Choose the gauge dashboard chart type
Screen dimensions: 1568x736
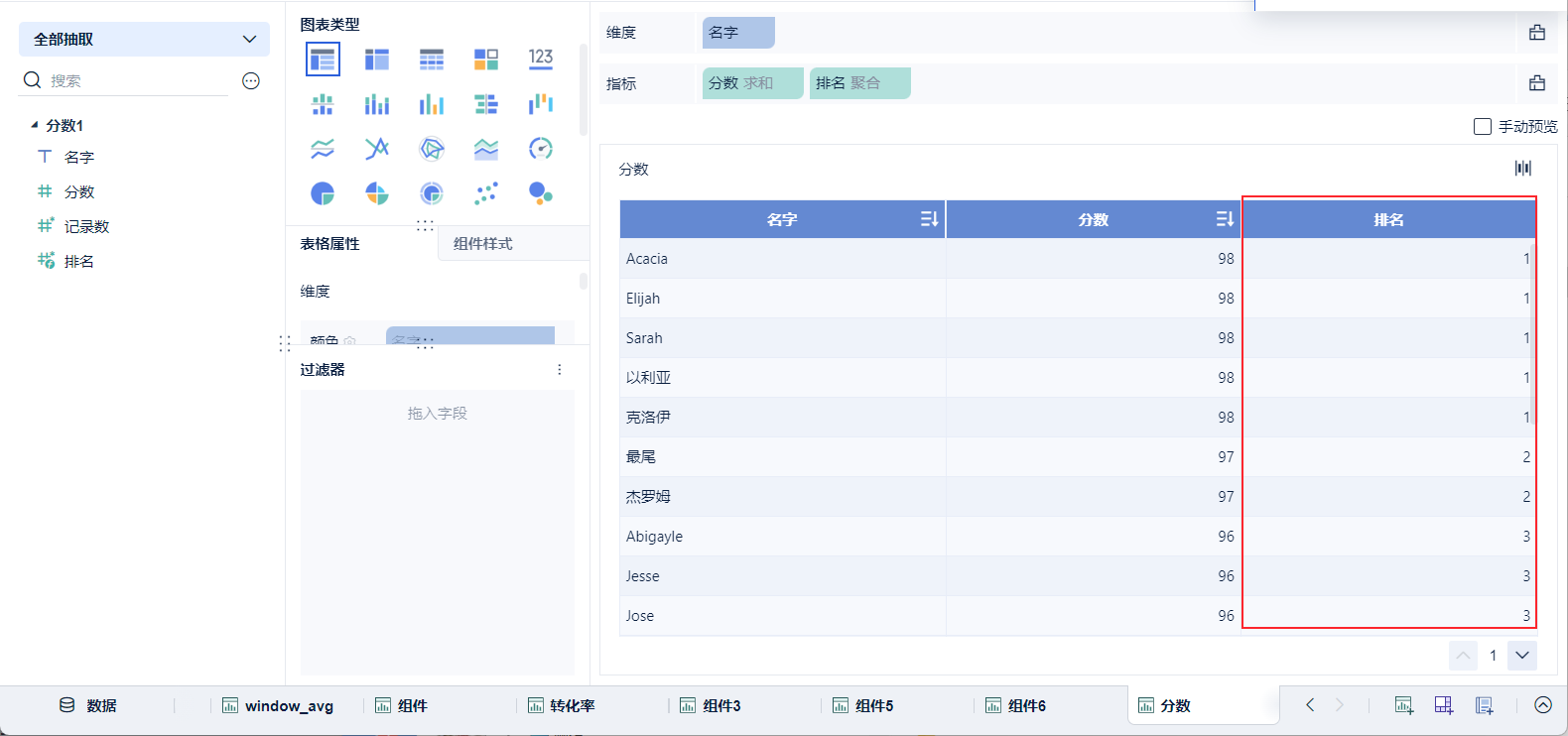541,149
